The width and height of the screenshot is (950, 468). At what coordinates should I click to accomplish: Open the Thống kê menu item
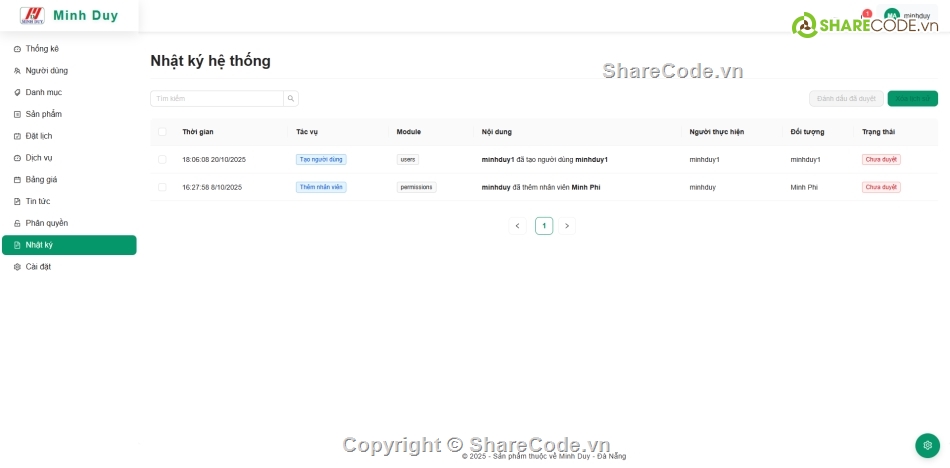coord(69,49)
